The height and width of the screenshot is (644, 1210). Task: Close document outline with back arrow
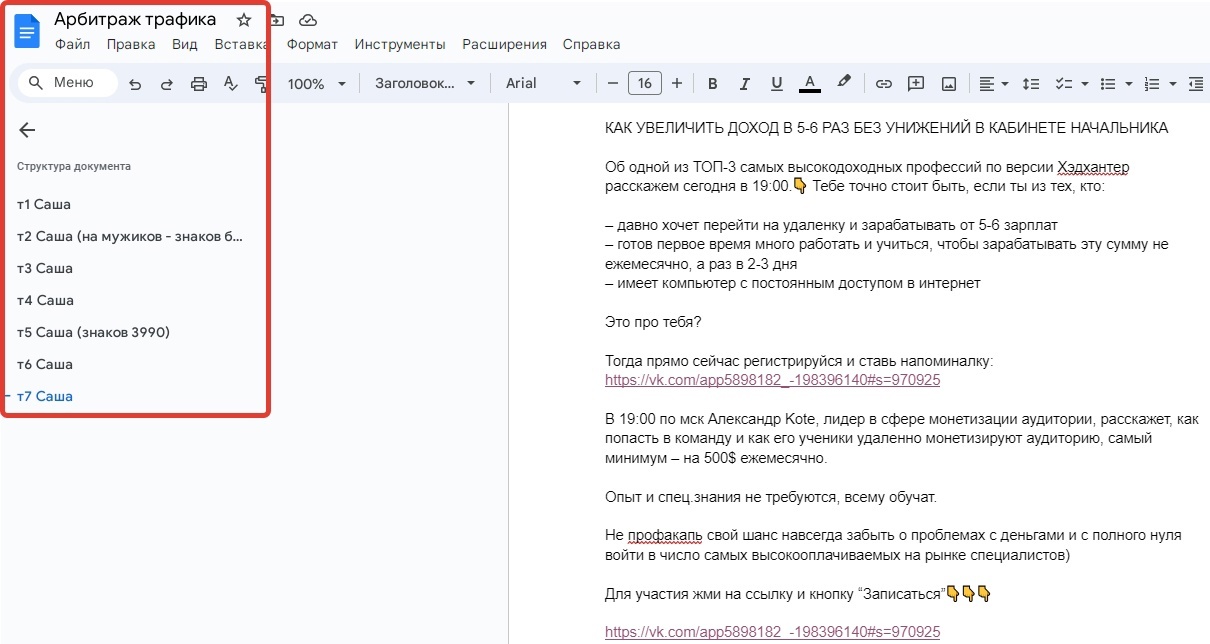27,130
